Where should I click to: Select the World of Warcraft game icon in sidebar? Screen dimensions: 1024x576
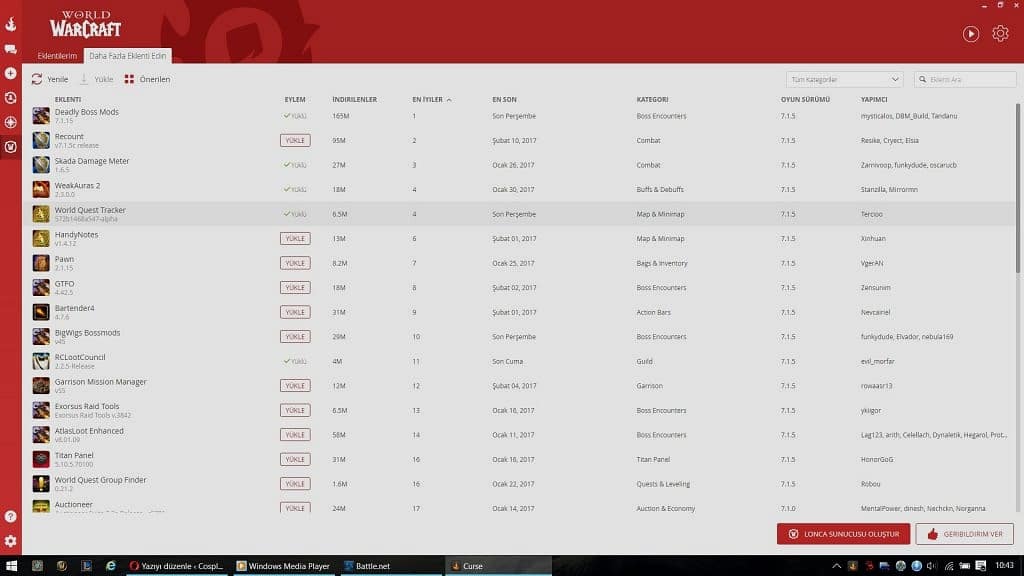pyautogui.click(x=10, y=147)
